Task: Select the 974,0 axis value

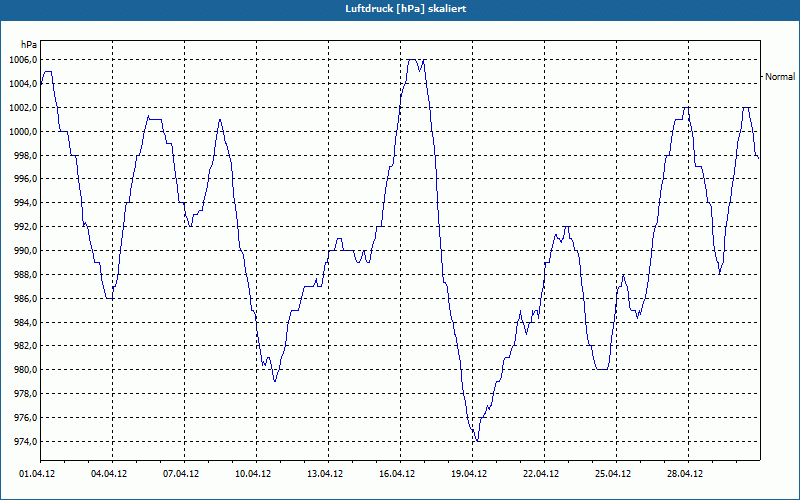Action: point(25,441)
